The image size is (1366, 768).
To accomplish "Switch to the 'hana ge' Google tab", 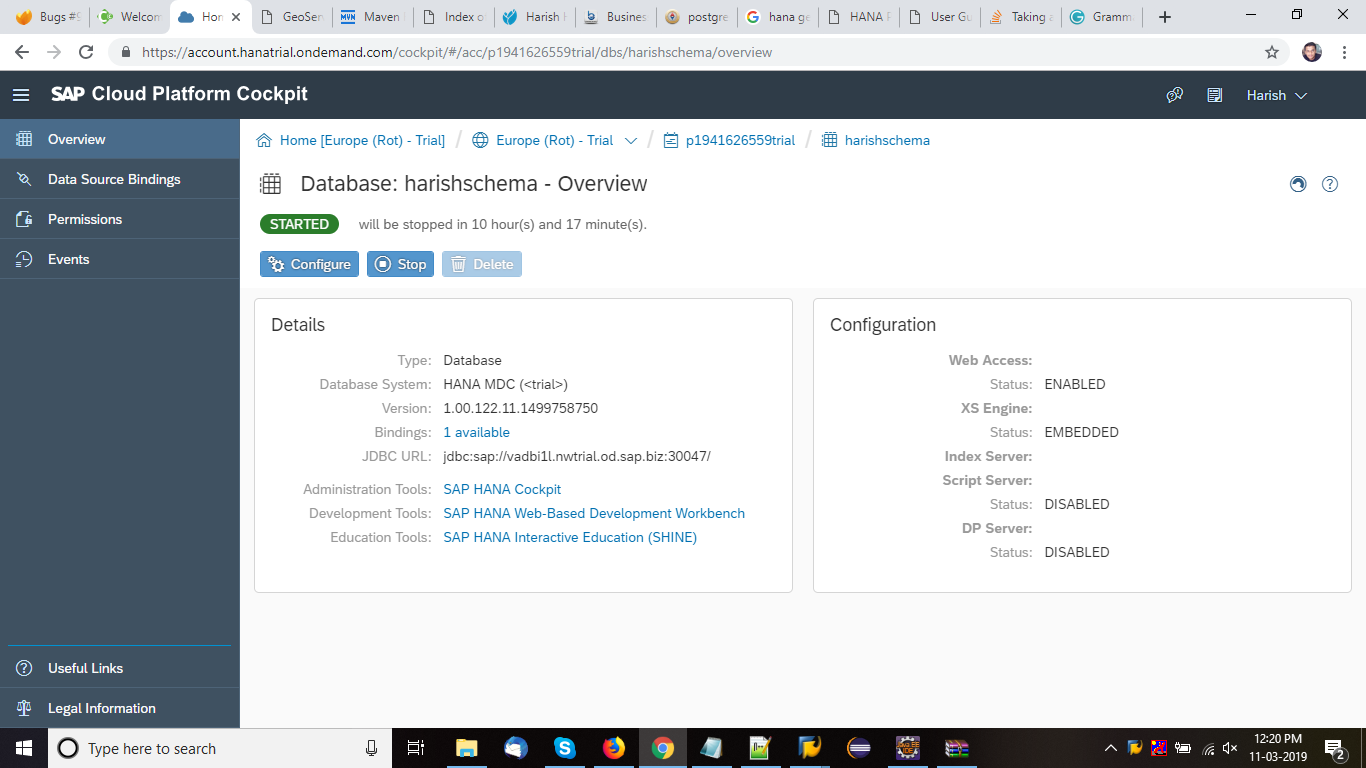I will 777,17.
